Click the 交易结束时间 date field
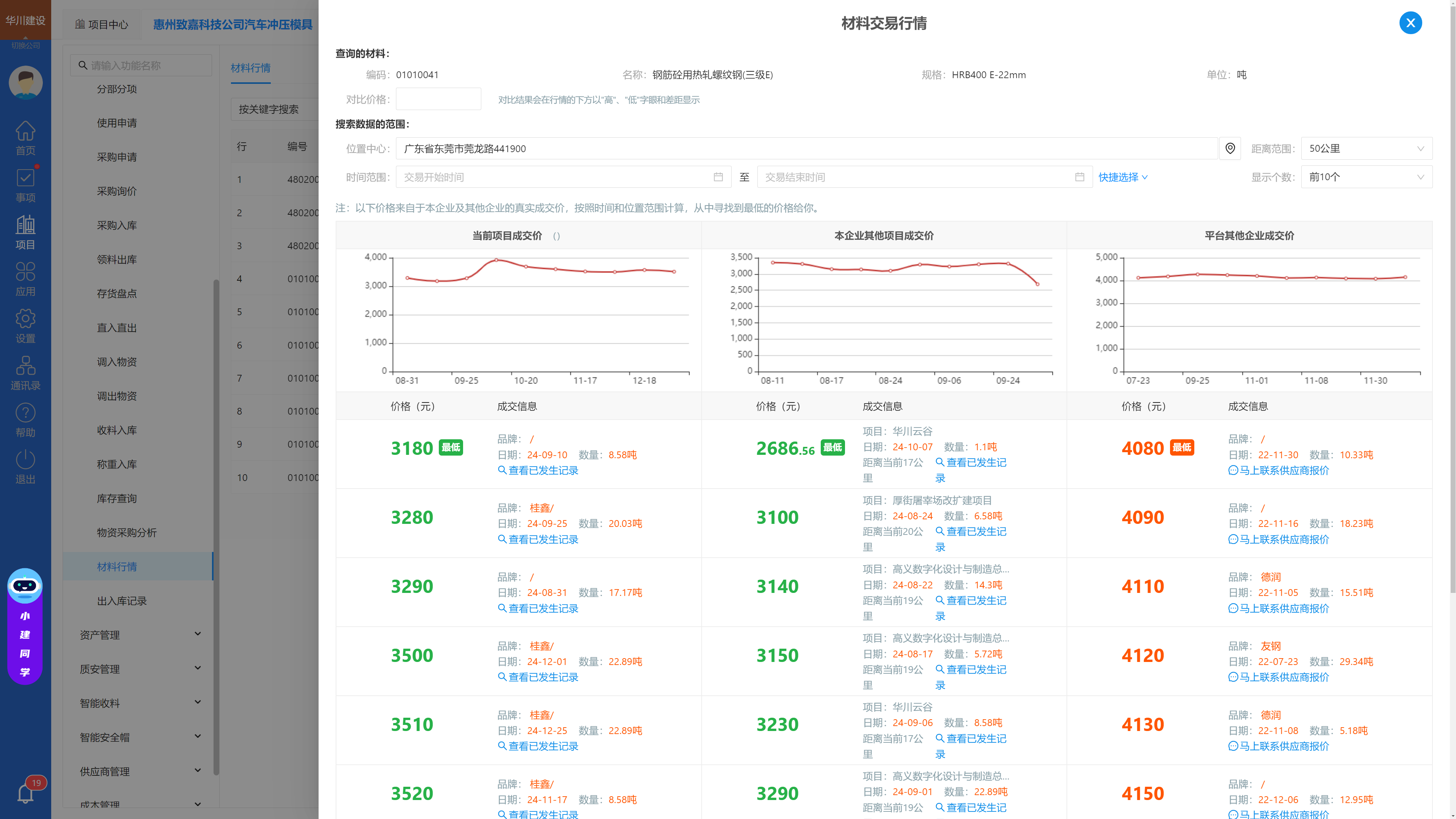The image size is (1456, 819). 925,177
